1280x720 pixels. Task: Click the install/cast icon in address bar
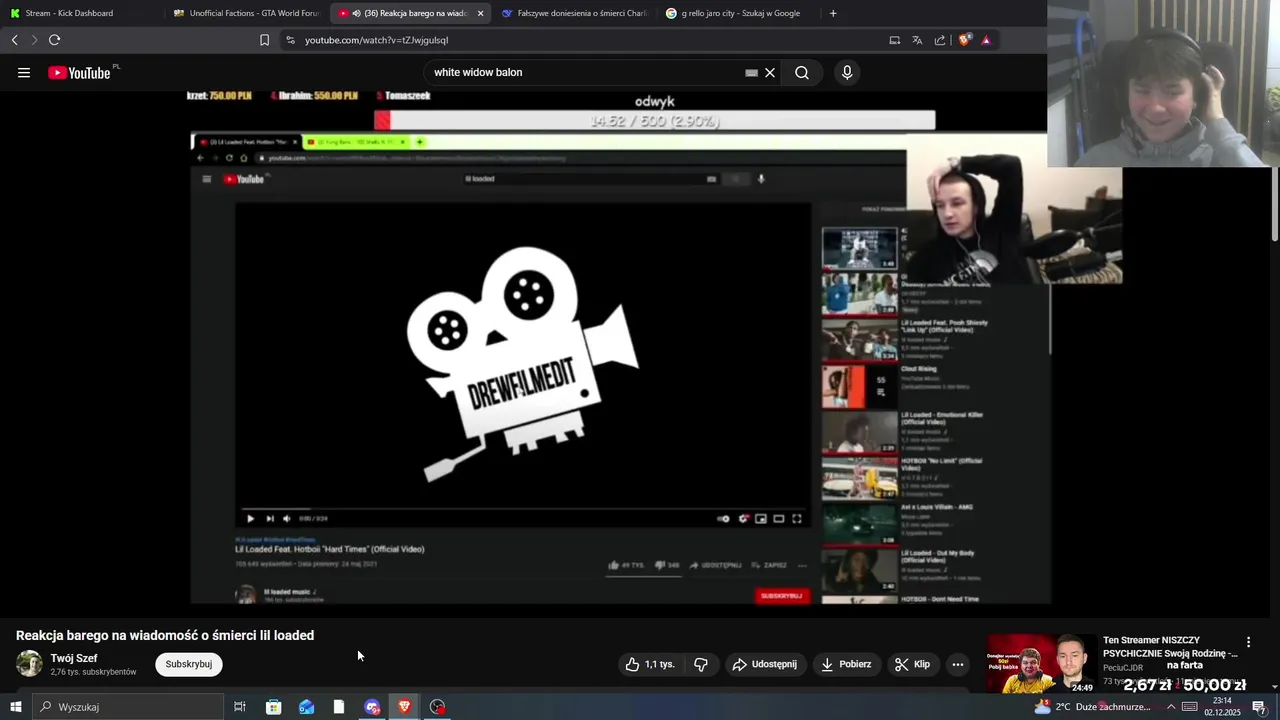pos(895,40)
